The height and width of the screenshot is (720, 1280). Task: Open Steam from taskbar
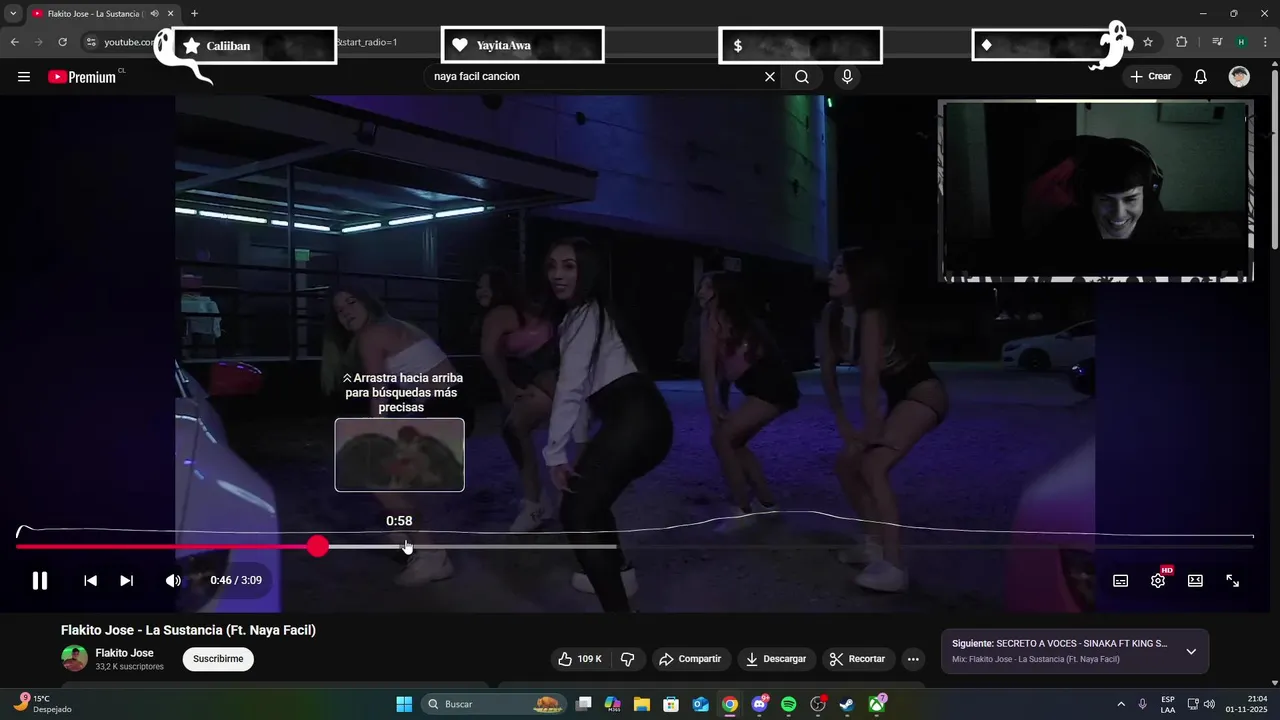[x=847, y=704]
